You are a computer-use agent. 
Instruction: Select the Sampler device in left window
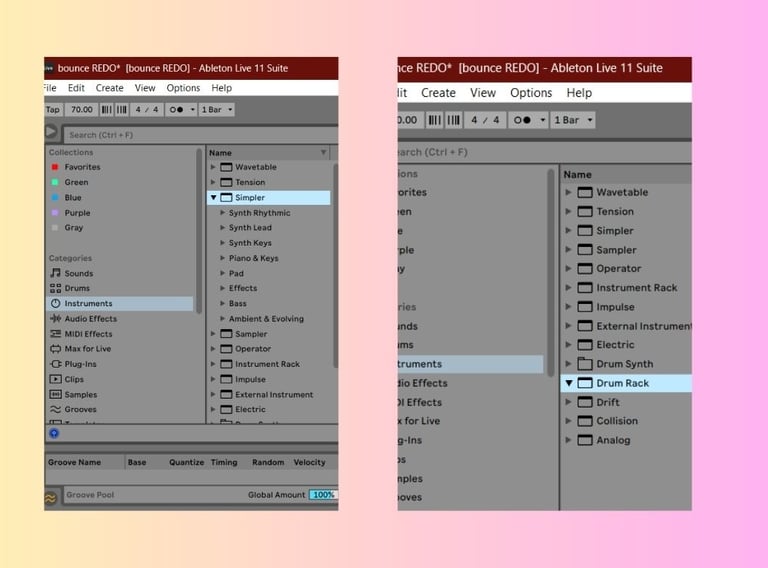pyautogui.click(x=251, y=334)
